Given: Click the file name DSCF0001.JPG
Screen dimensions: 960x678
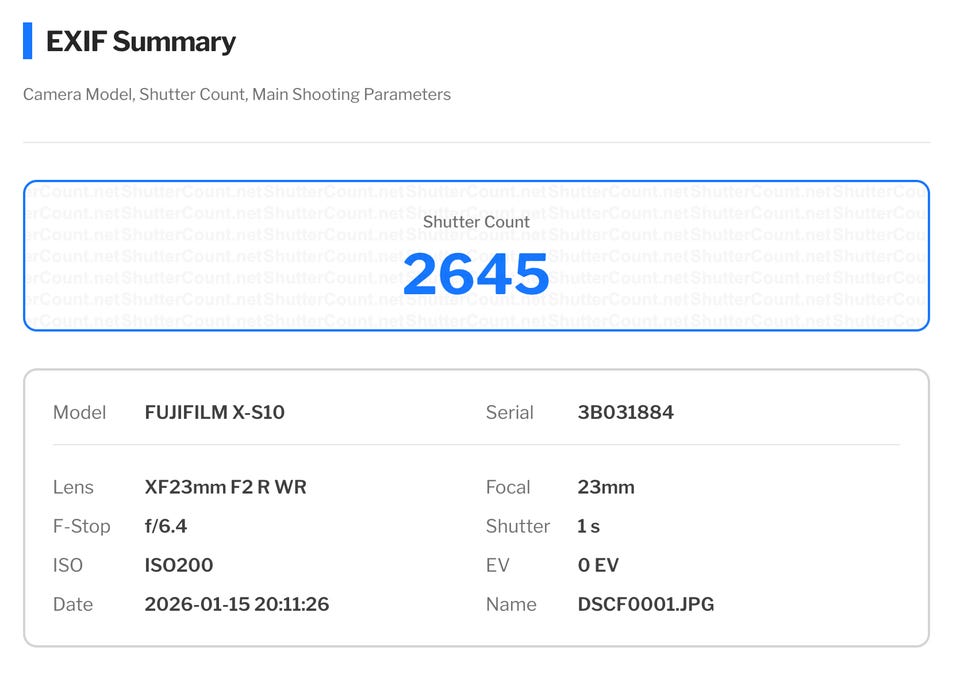Looking at the screenshot, I should point(646,604).
